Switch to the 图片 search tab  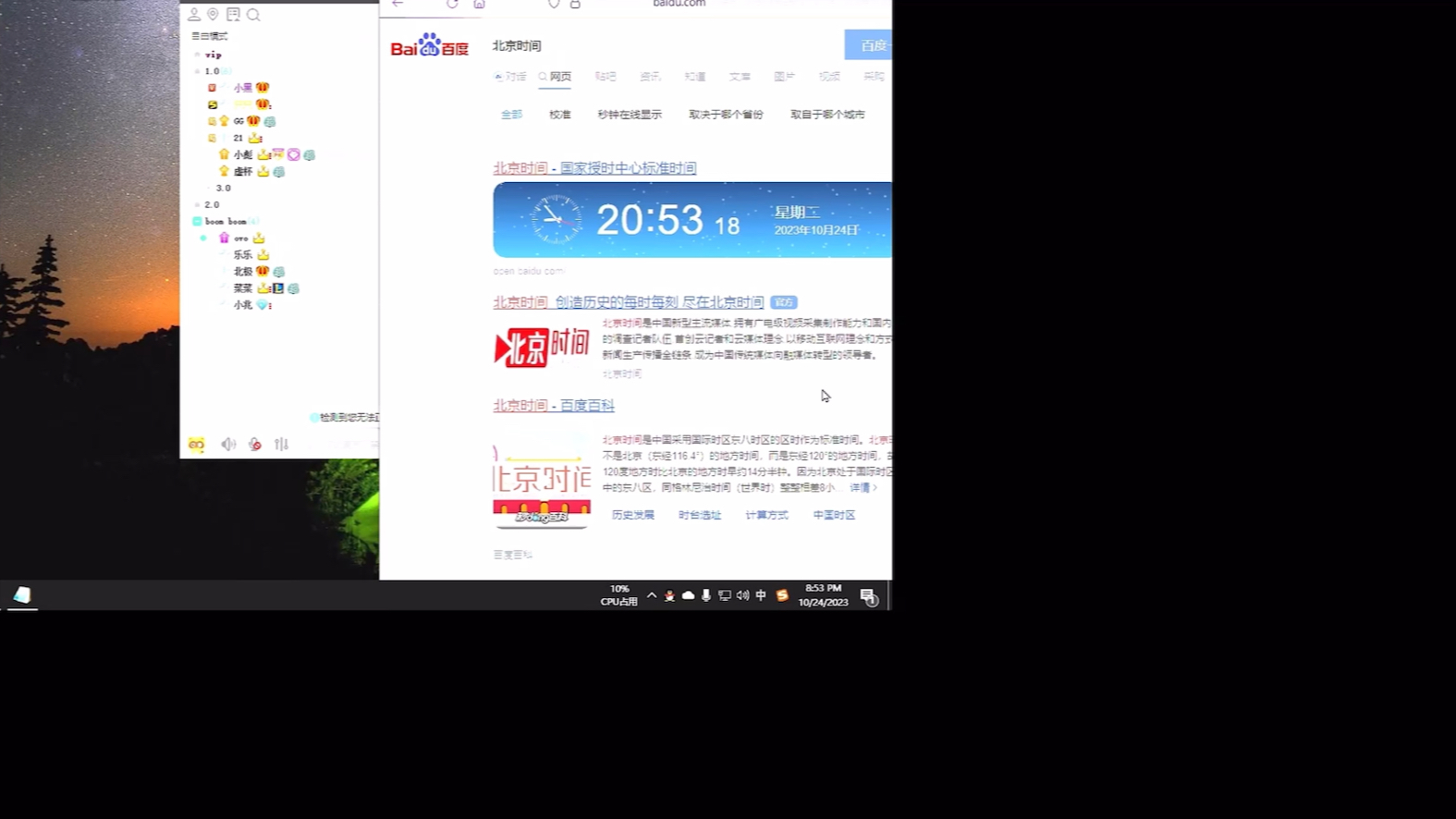pyautogui.click(x=784, y=77)
